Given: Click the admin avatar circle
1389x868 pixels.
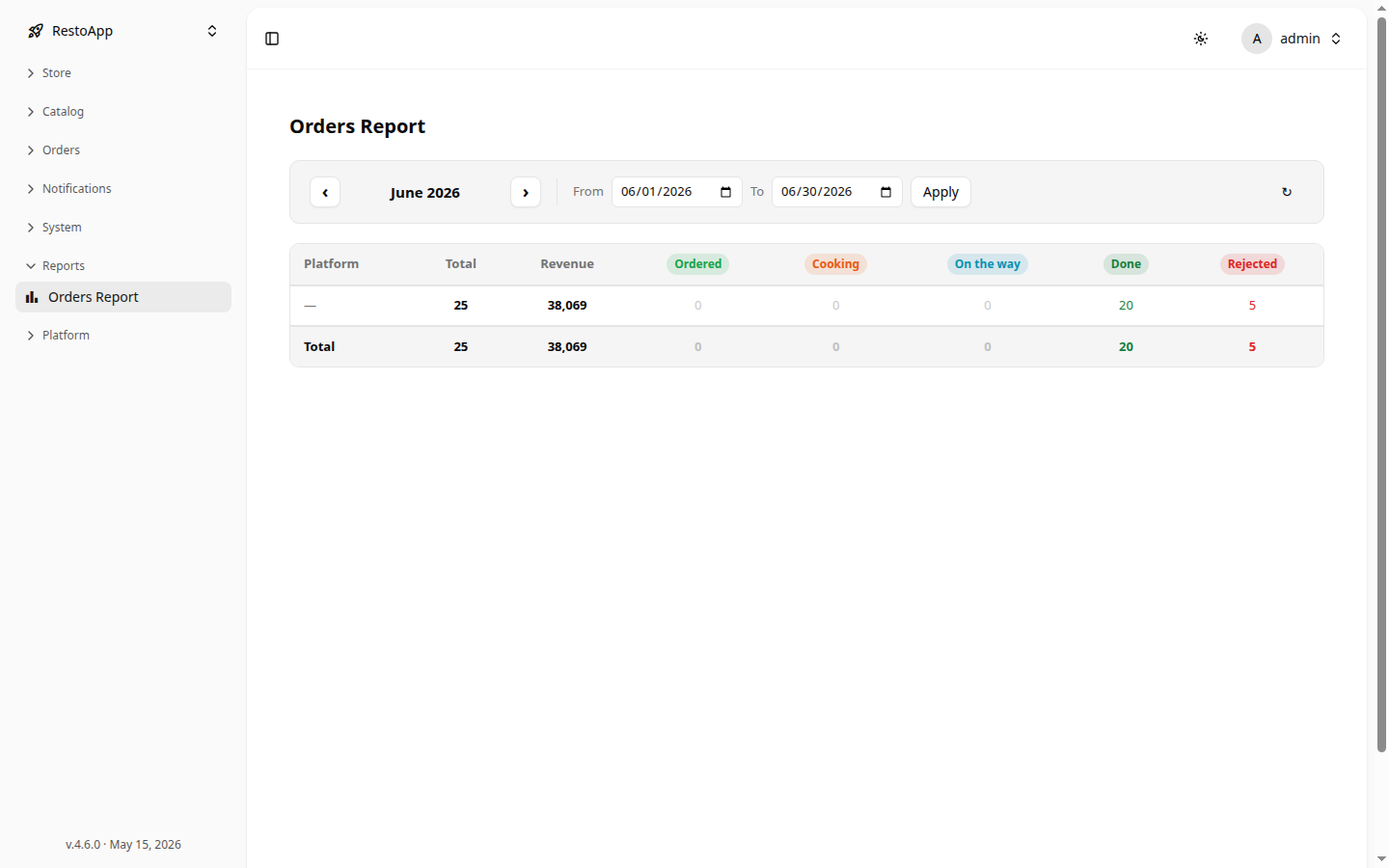Looking at the screenshot, I should (x=1256, y=39).
